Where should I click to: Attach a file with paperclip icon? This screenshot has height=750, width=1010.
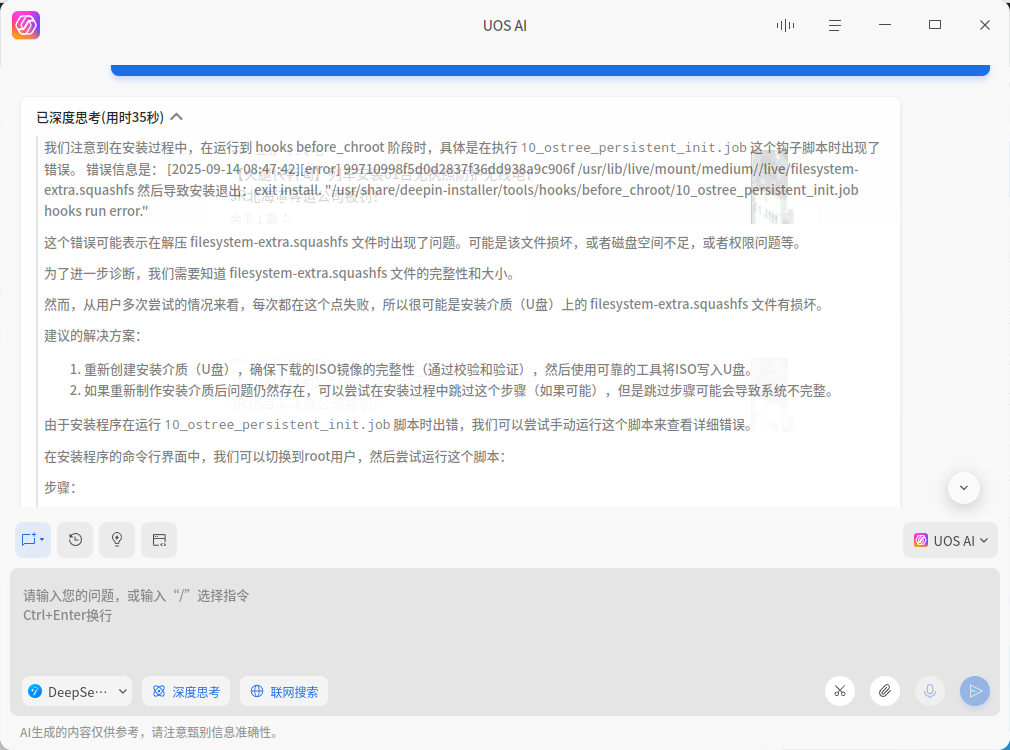coord(885,691)
